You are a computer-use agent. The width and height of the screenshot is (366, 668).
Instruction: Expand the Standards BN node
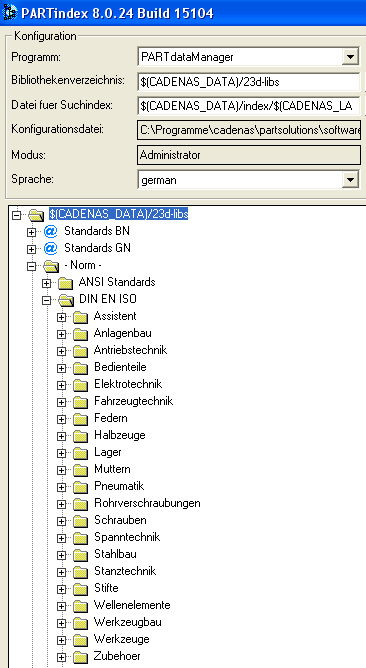tap(31, 232)
